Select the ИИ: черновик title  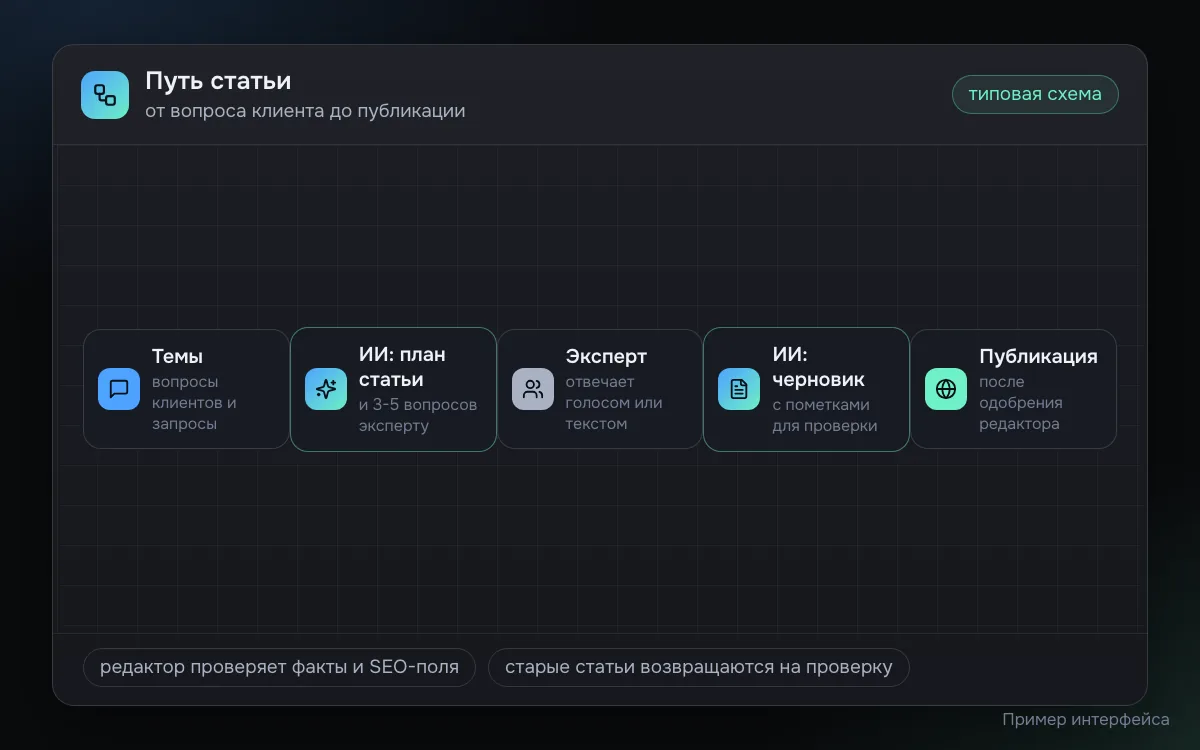pos(818,367)
